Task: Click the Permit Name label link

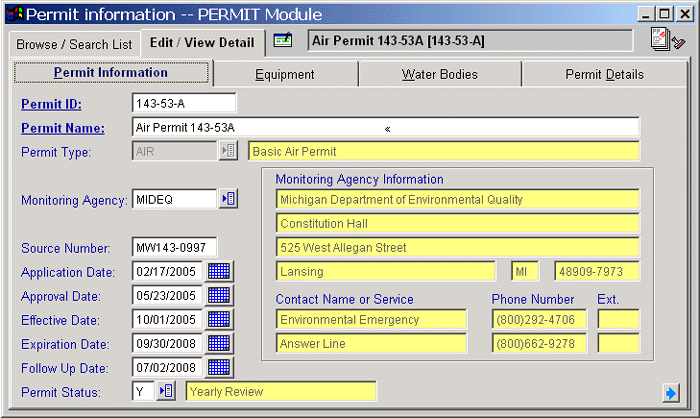Action: 63,128
